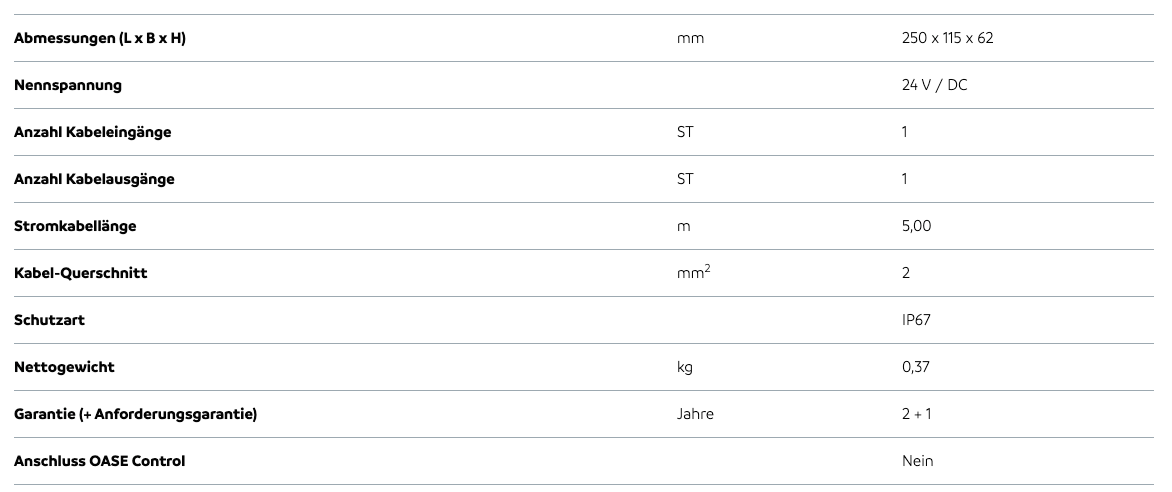Screen dimensions: 1172x492
Task: Click the Anschluss OASE Control label
Action: [x=99, y=461]
